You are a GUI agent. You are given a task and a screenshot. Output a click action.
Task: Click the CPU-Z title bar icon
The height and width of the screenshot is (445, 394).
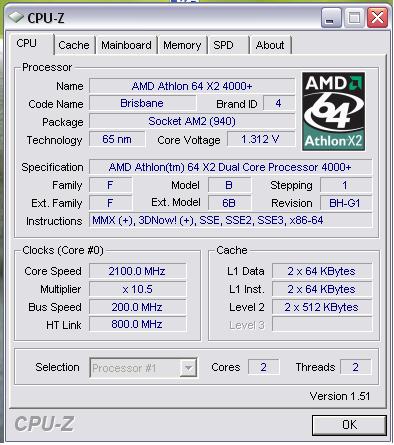pos(16,17)
